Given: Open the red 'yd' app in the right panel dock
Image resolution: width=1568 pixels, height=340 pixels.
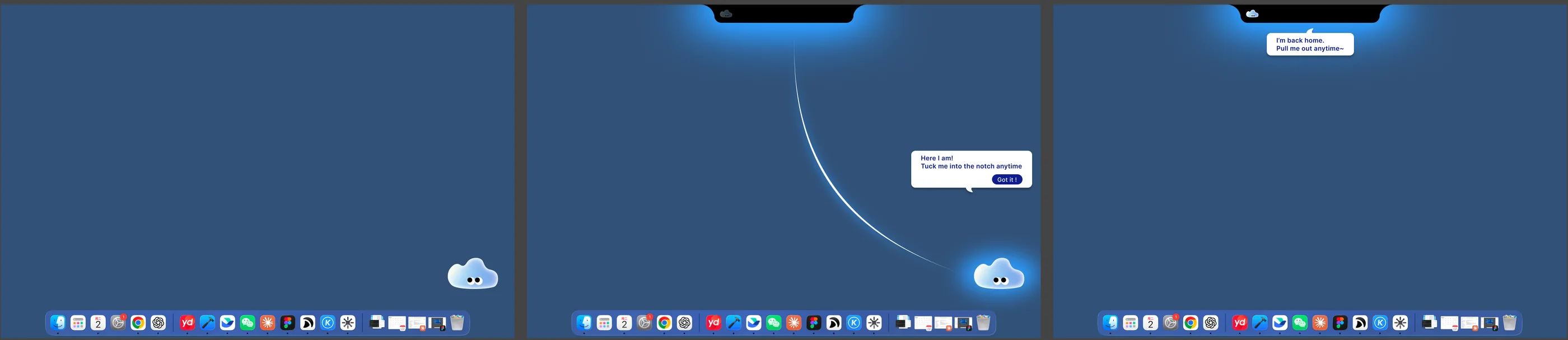Looking at the screenshot, I should coord(1240,322).
